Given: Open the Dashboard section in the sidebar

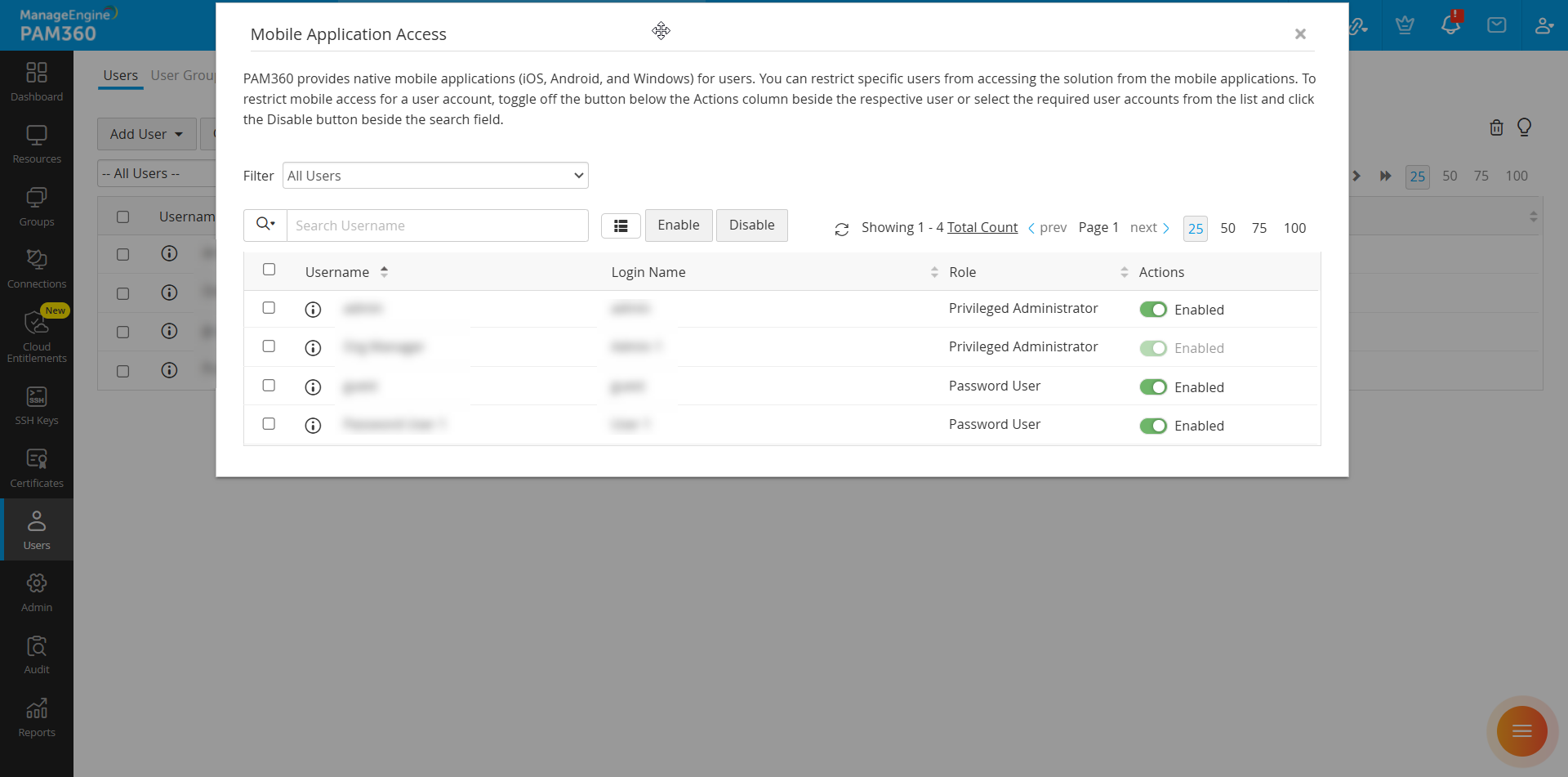Looking at the screenshot, I should click(36, 80).
